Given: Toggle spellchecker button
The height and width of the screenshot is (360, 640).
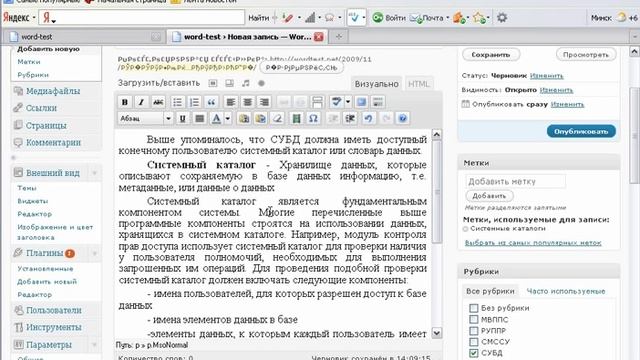Looking at the screenshot, I should (x=336, y=102).
